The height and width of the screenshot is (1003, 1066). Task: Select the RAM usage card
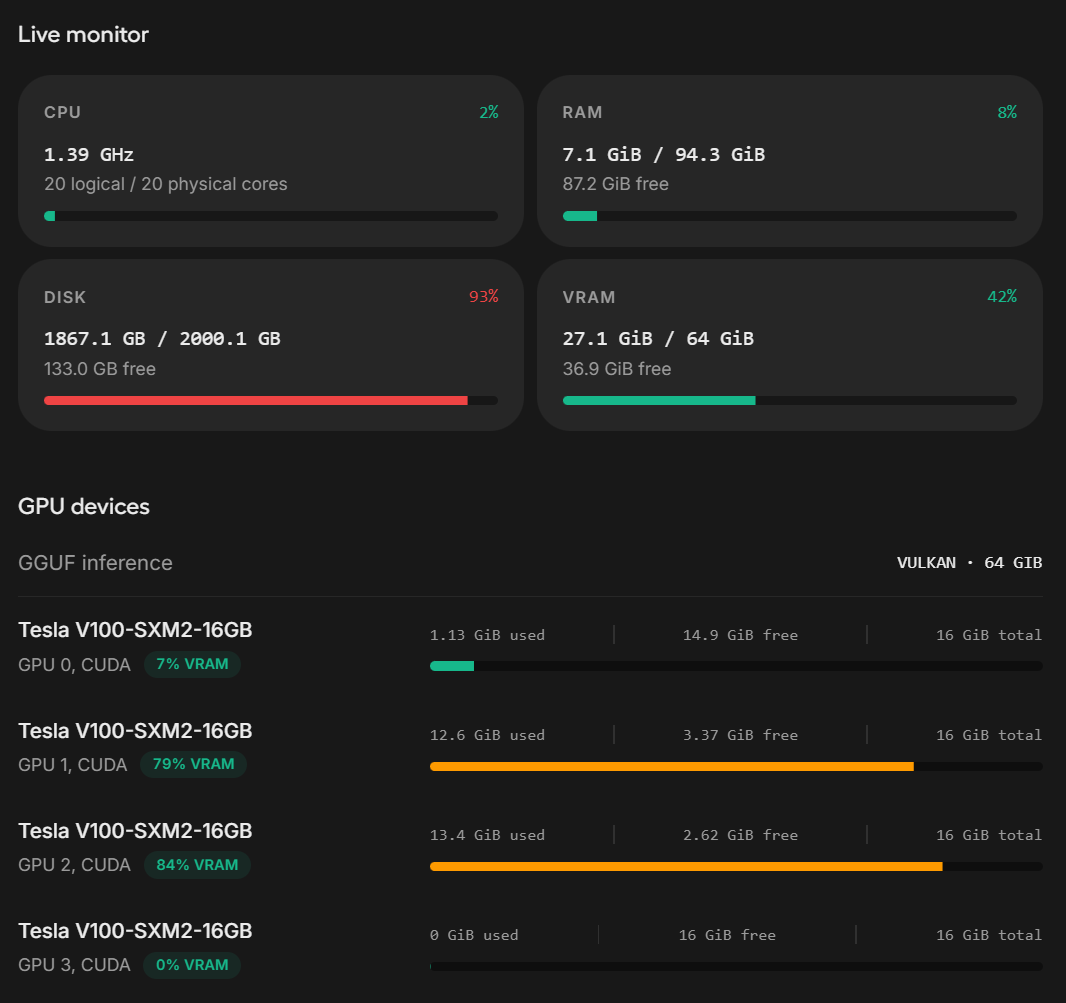click(789, 160)
